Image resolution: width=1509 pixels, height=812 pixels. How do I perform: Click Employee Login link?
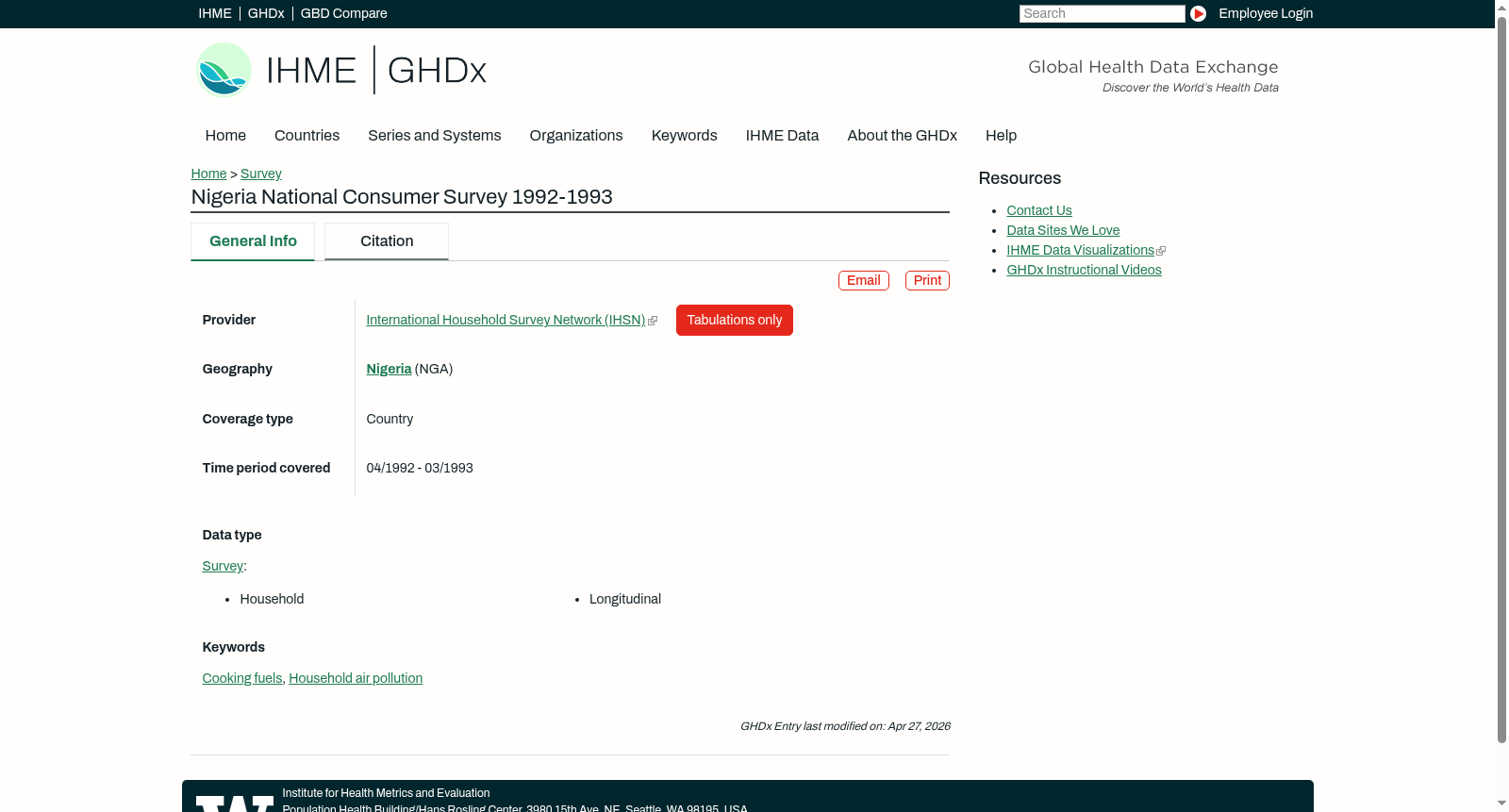(x=1266, y=13)
